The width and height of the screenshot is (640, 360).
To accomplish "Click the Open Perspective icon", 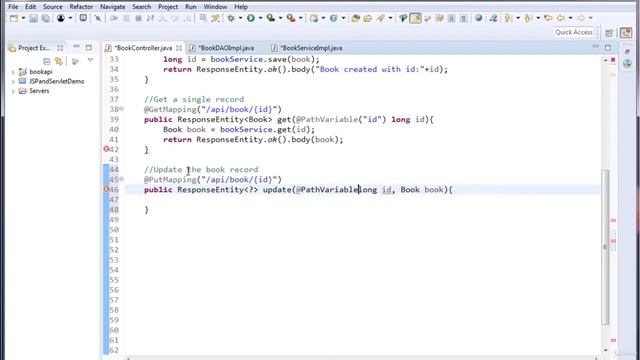I will 609,33.
